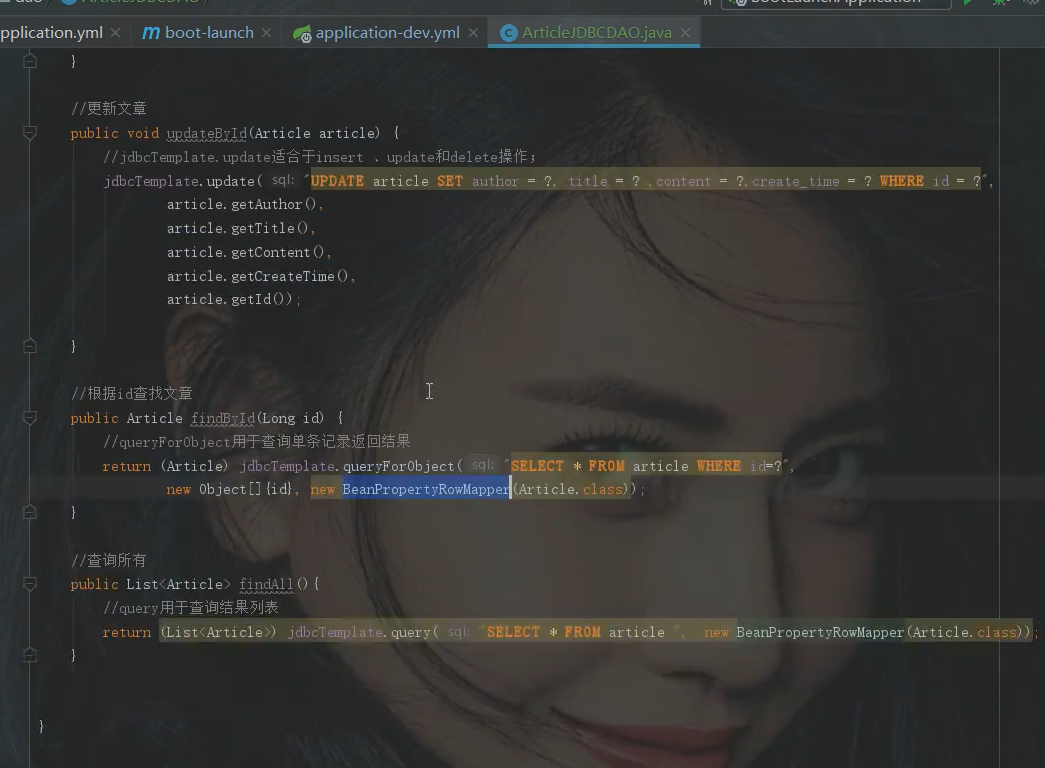1045x768 pixels.
Task: Click article.getId() argument line
Action: coord(233,299)
